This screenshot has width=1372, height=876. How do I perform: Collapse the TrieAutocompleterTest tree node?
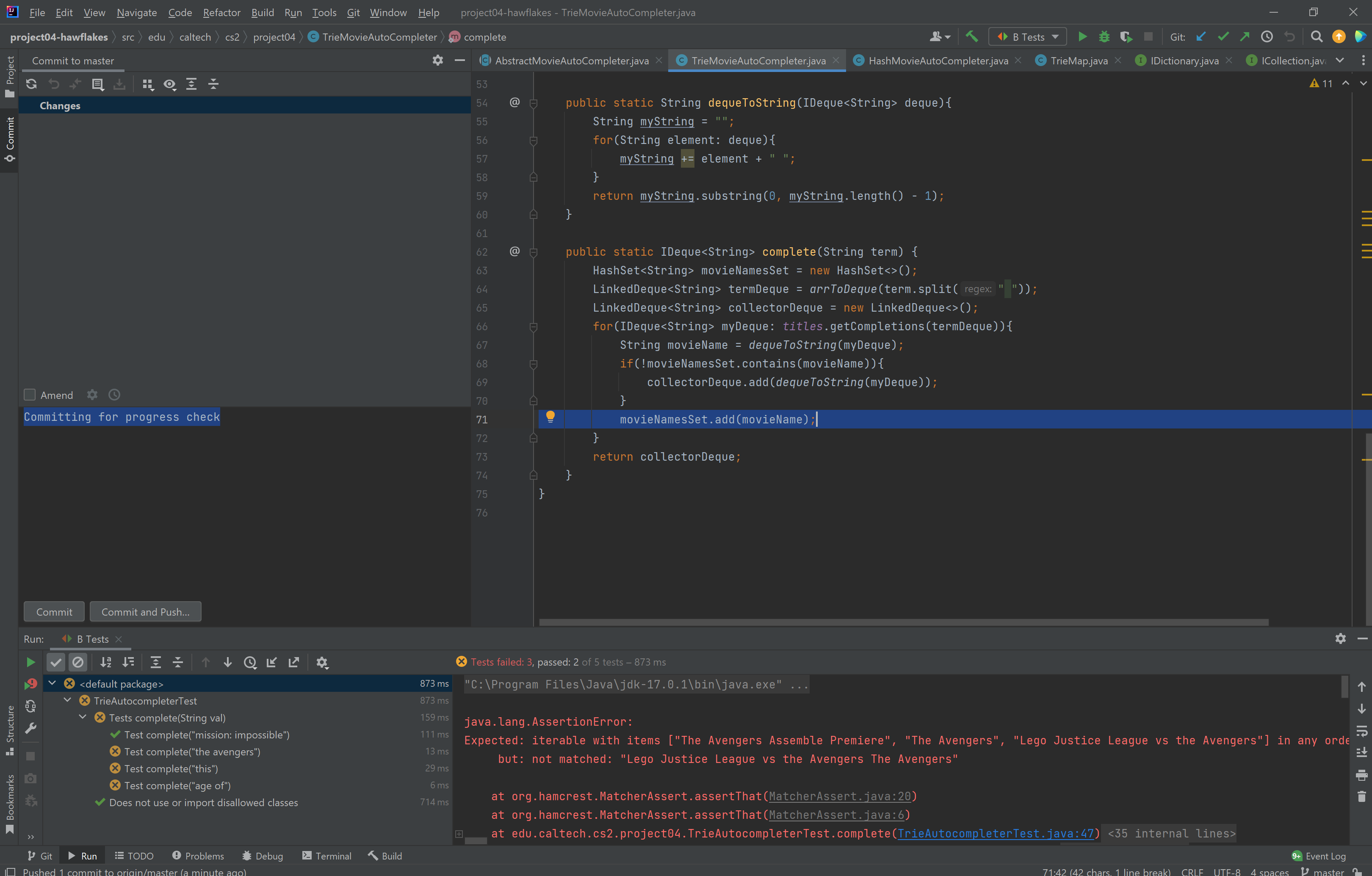point(67,700)
